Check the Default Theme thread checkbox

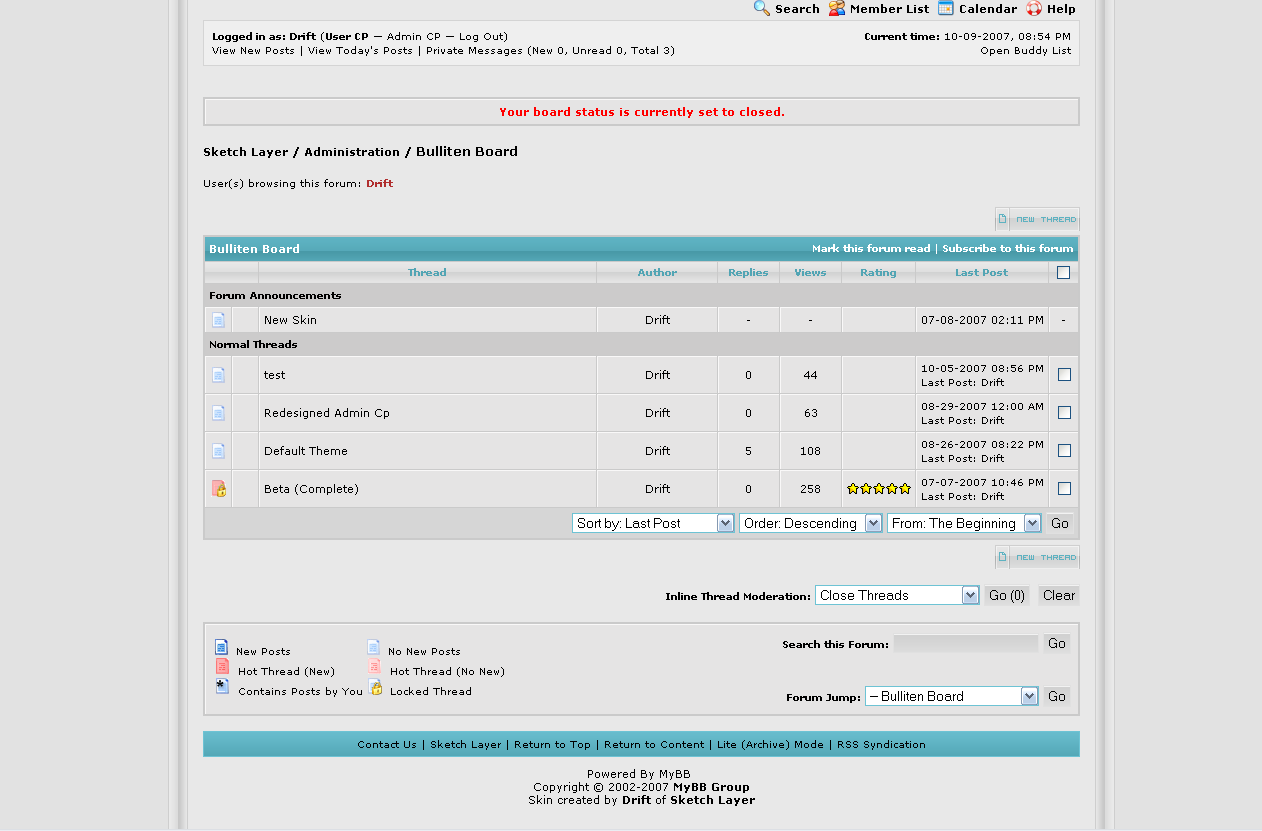click(1064, 451)
